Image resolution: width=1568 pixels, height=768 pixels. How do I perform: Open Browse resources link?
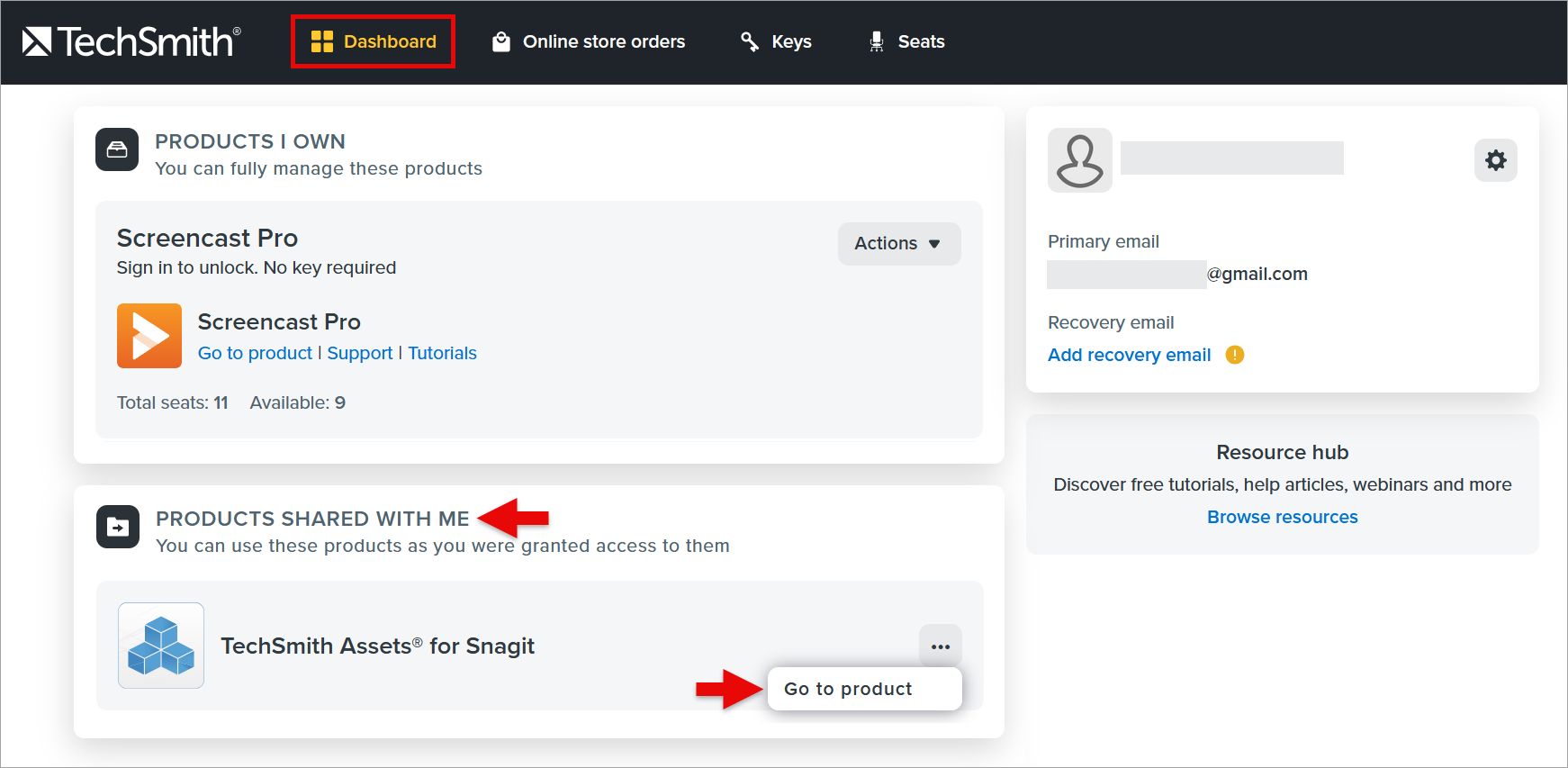tap(1283, 517)
